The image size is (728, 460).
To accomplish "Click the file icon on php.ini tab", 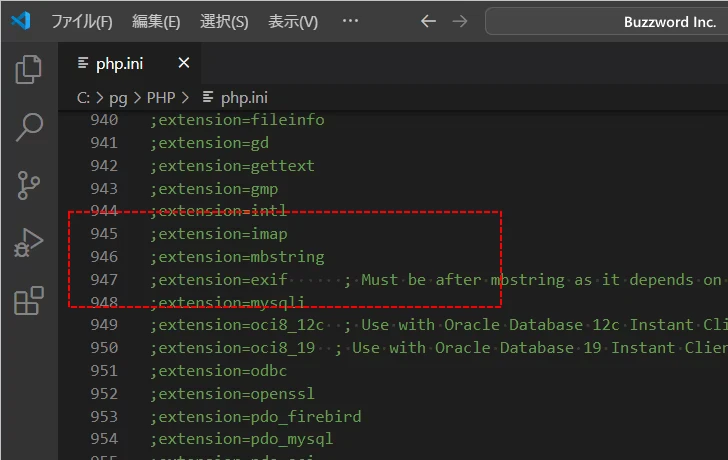I will (x=83, y=63).
